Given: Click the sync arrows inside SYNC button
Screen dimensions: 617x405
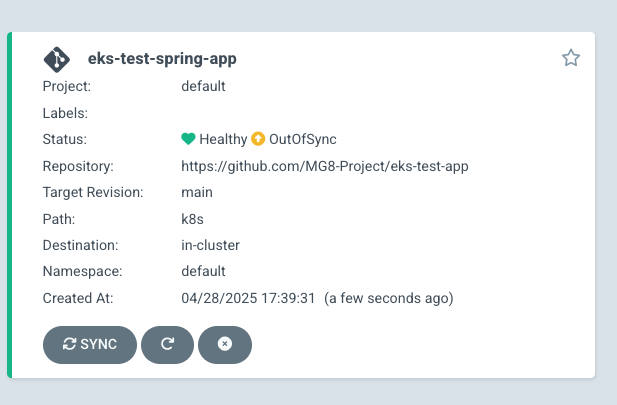Looking at the screenshot, I should click(x=69, y=344).
